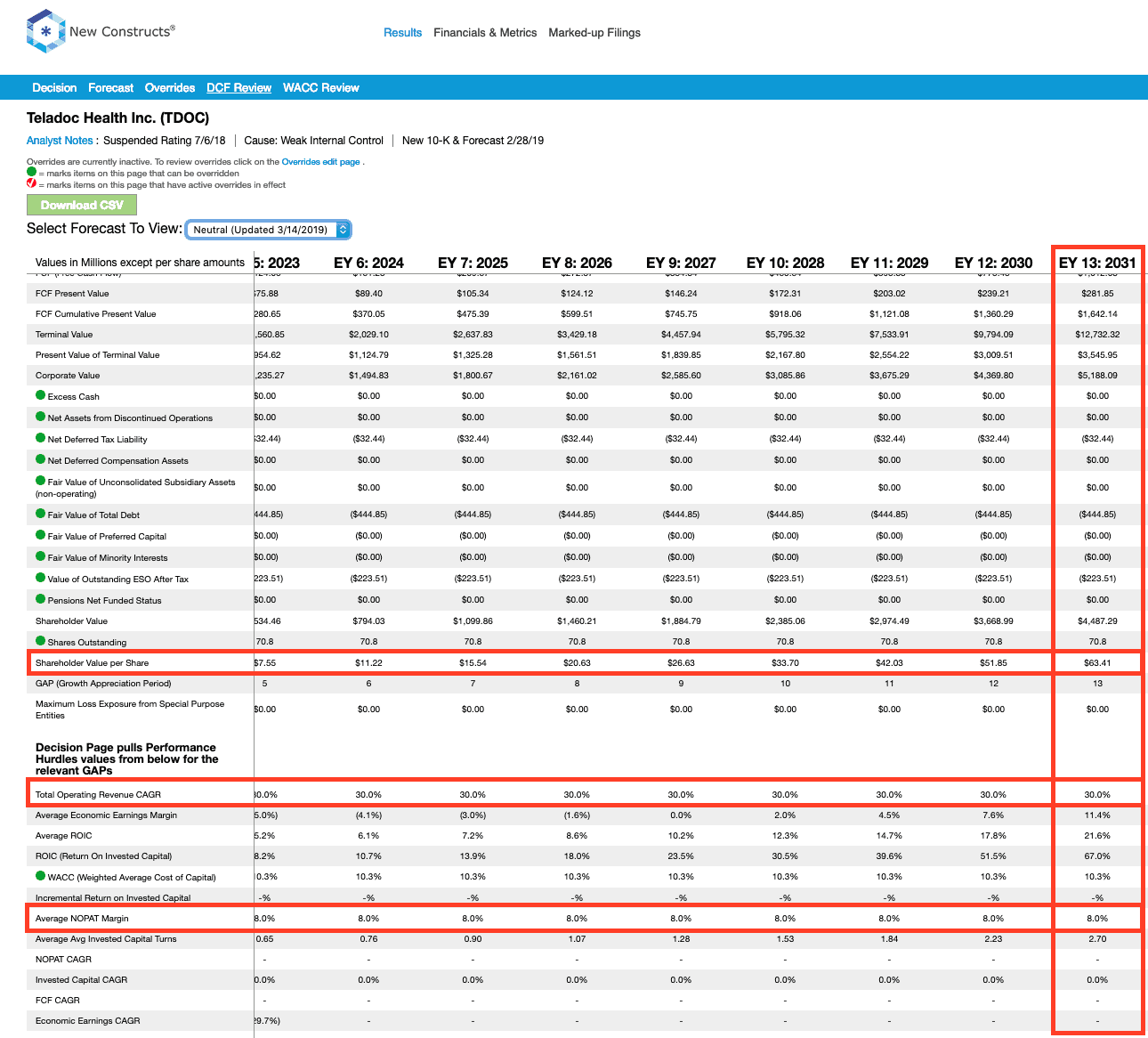This screenshot has width=1148, height=1038.
Task: Click the EY 9: 2027 column header
Action: (x=681, y=263)
